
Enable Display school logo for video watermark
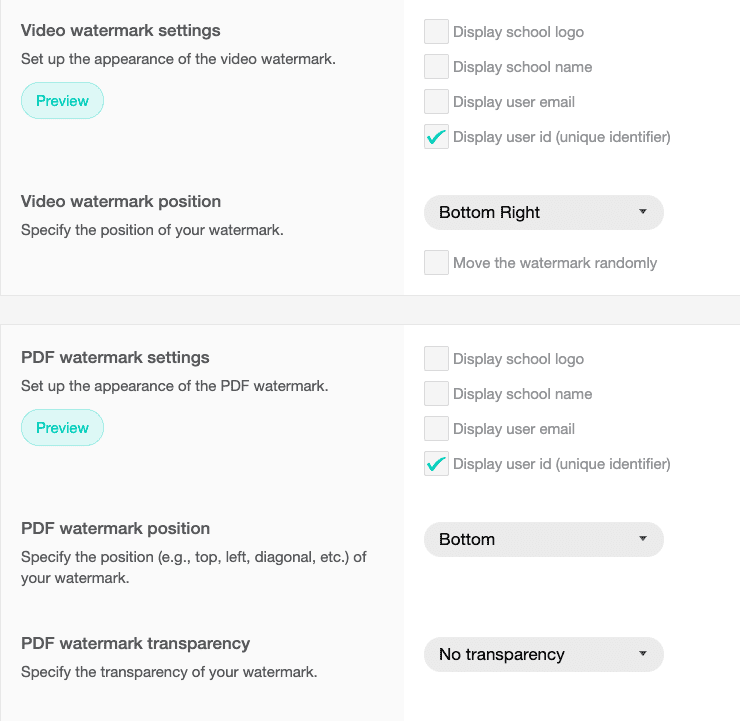coord(436,32)
